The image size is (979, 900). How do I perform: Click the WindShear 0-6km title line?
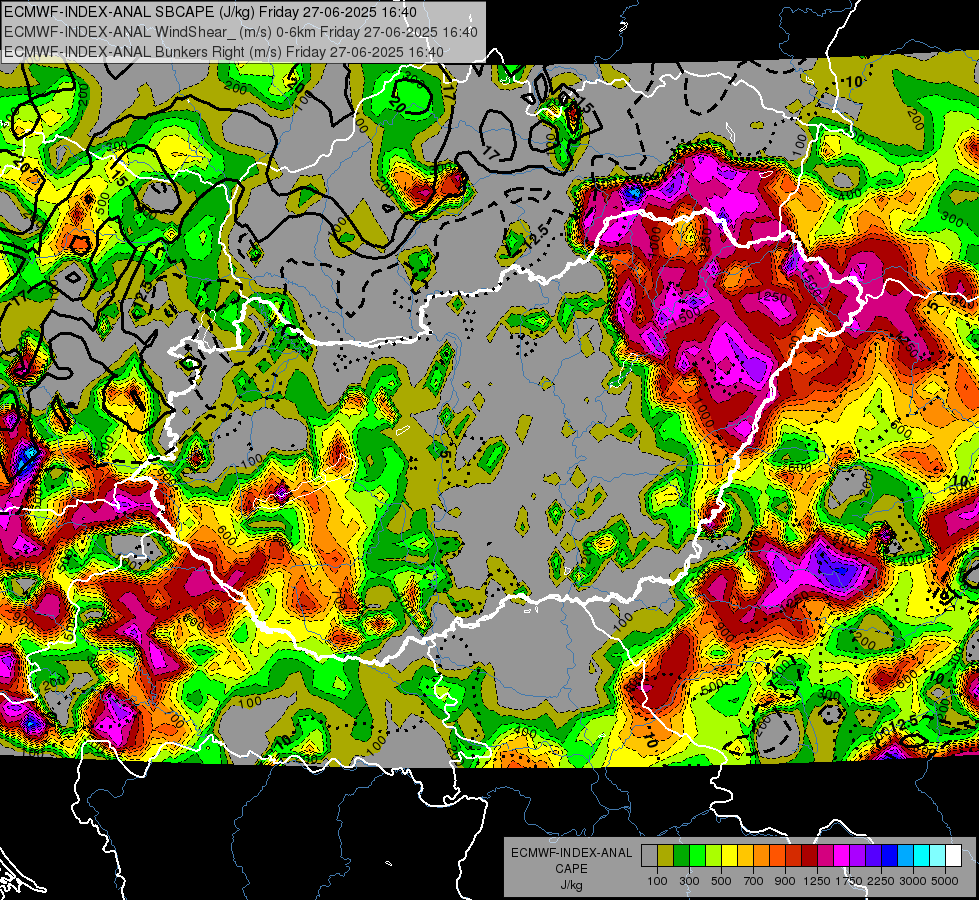pyautogui.click(x=240, y=32)
